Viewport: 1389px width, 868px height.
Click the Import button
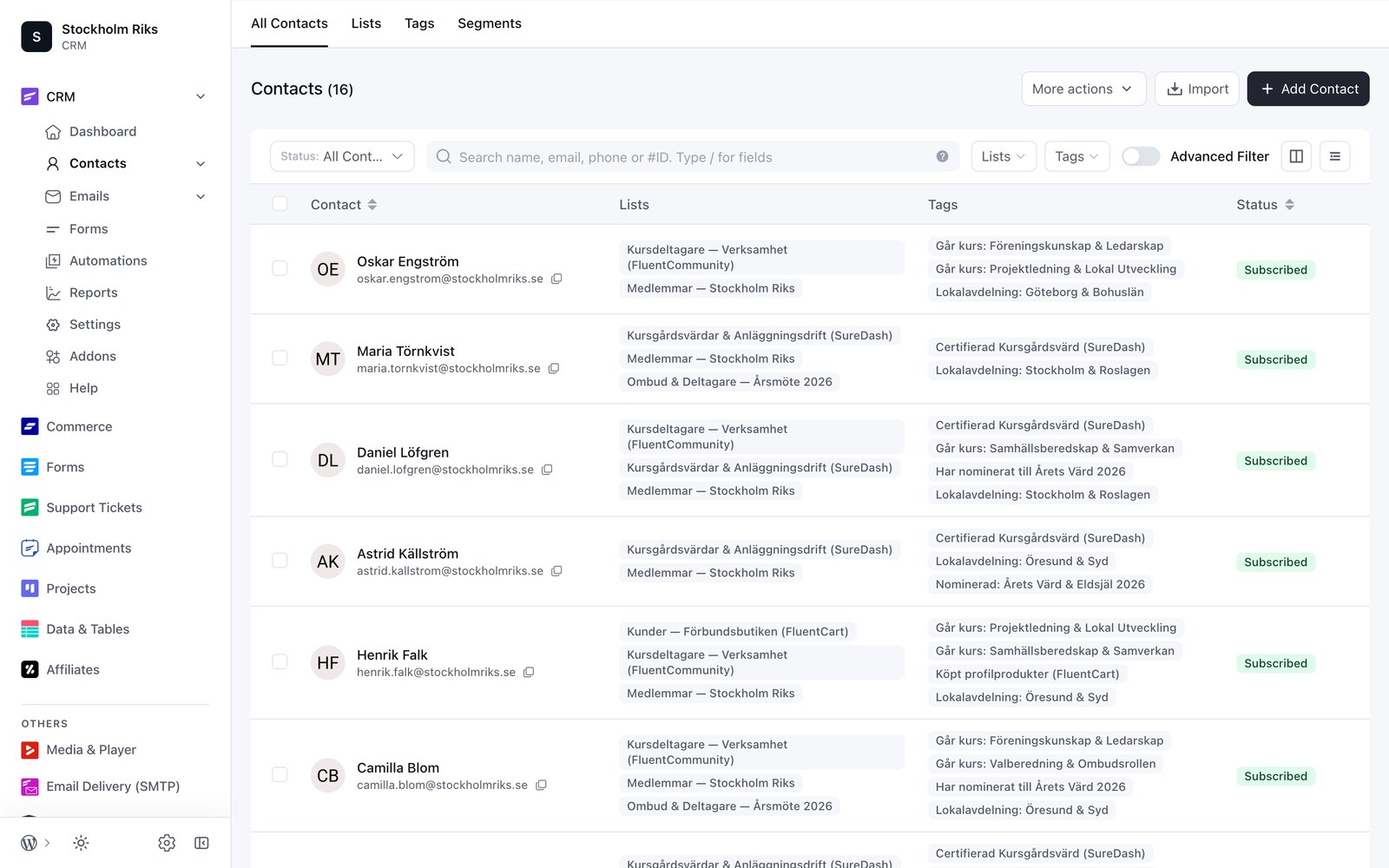1197,89
